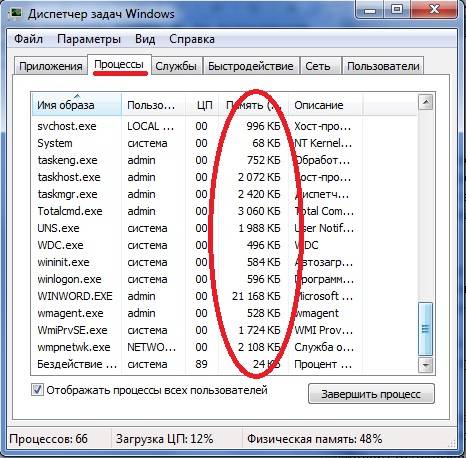The width and height of the screenshot is (466, 458).
Task: Select the Процессы tab
Action: pos(119,64)
